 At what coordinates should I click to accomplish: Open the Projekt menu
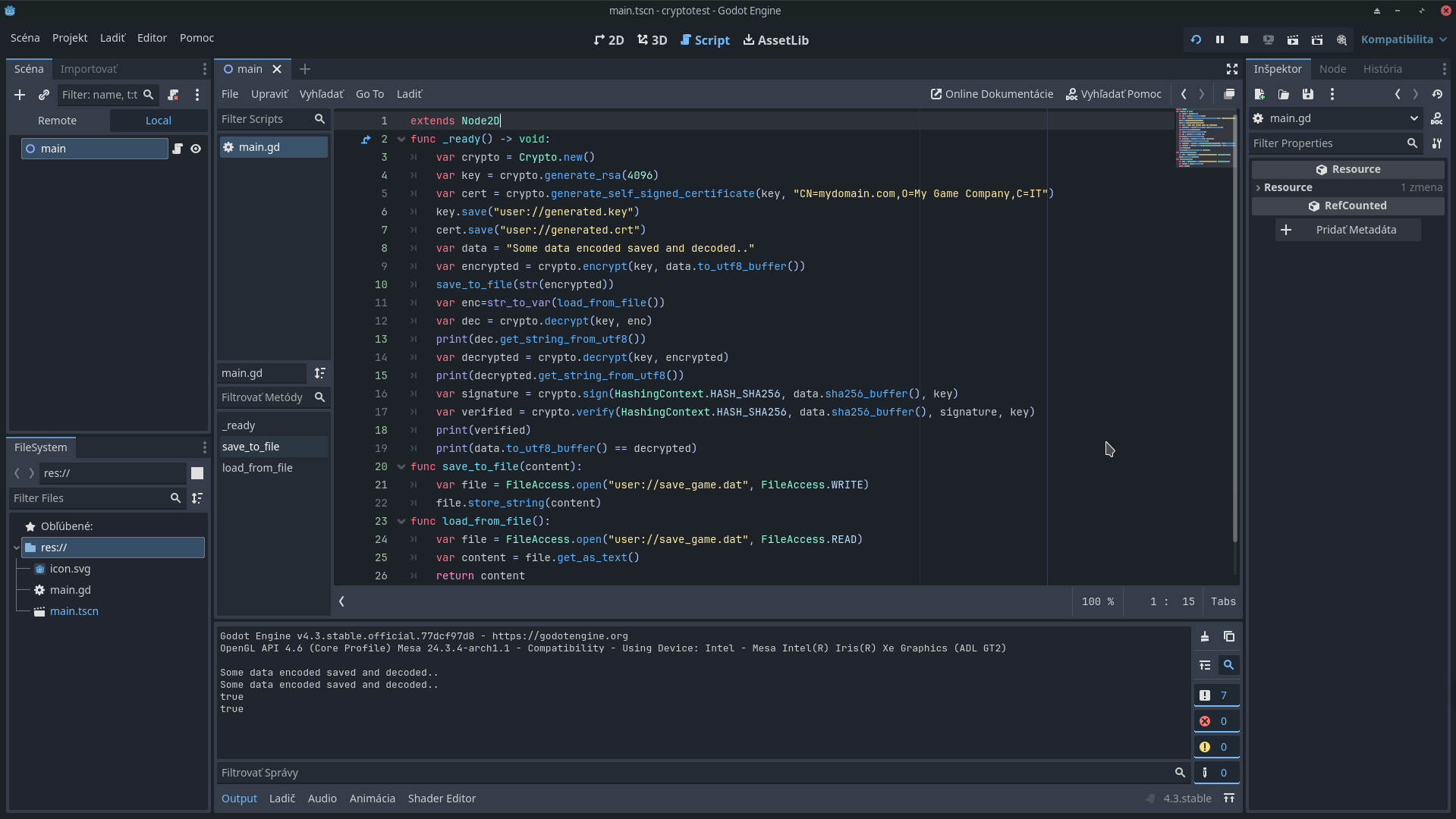pos(68,37)
